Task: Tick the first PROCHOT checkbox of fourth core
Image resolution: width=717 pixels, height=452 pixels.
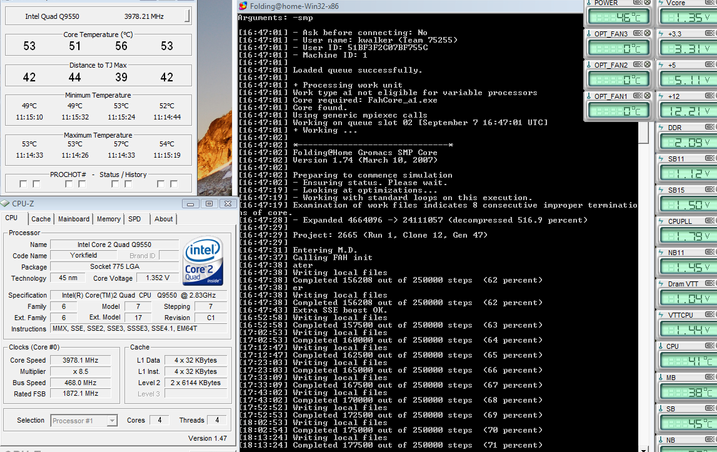Action: (161, 184)
